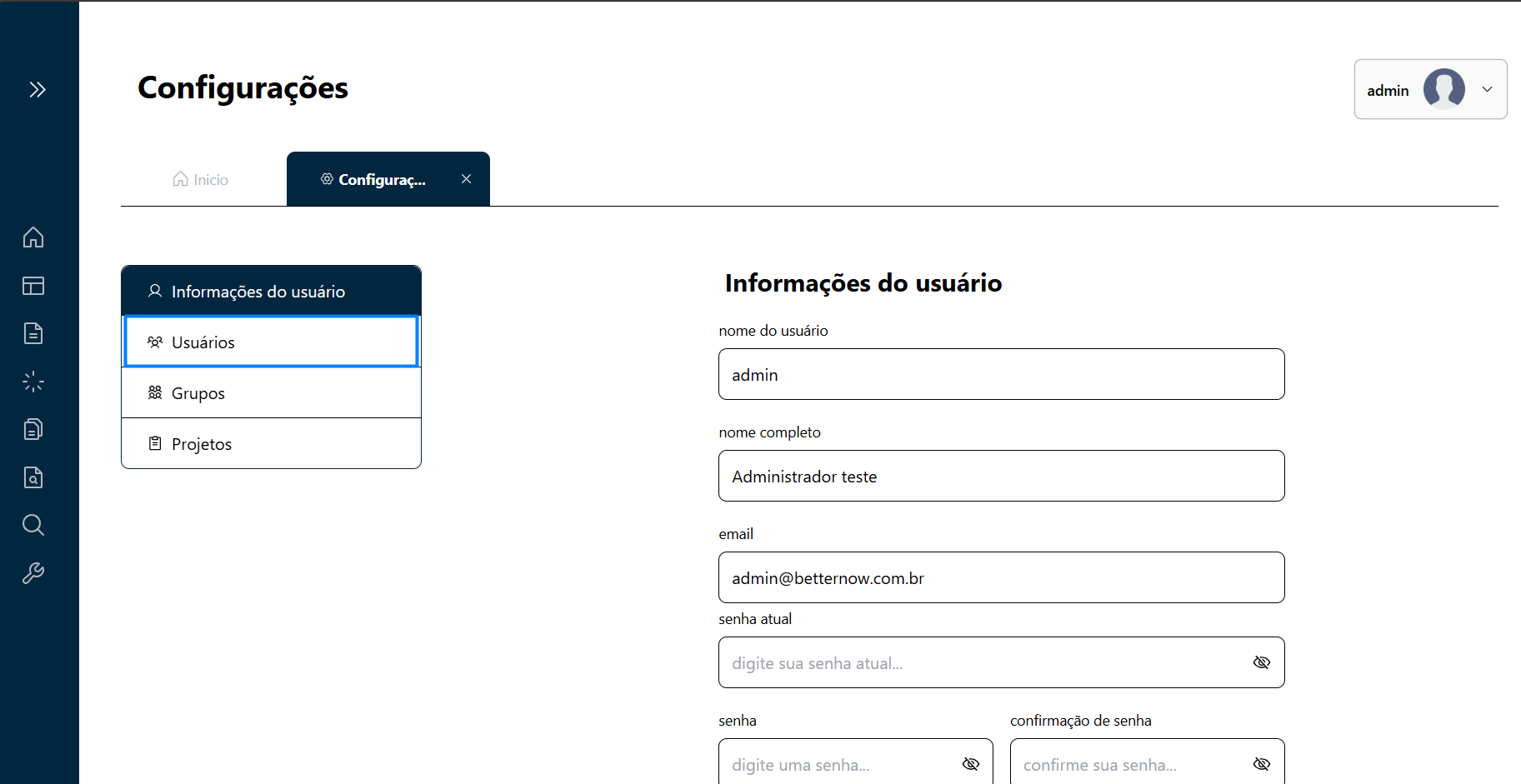Image resolution: width=1521 pixels, height=784 pixels.
Task: Click the admin profile avatar image
Action: pos(1444,89)
